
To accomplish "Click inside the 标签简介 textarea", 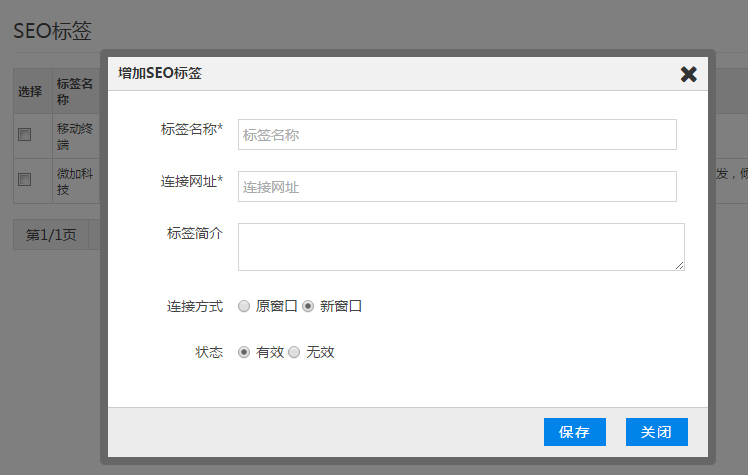I will click(460, 246).
